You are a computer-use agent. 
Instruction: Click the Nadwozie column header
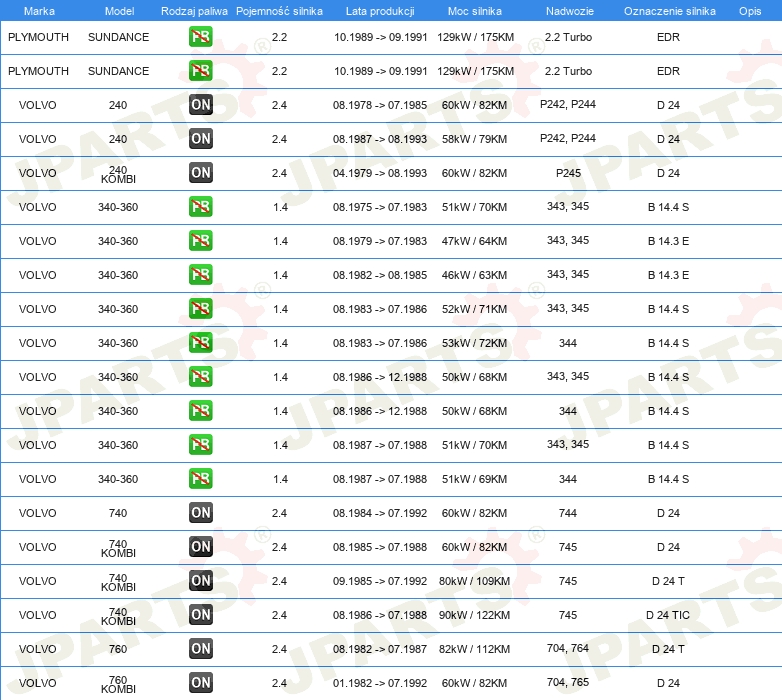click(x=570, y=11)
